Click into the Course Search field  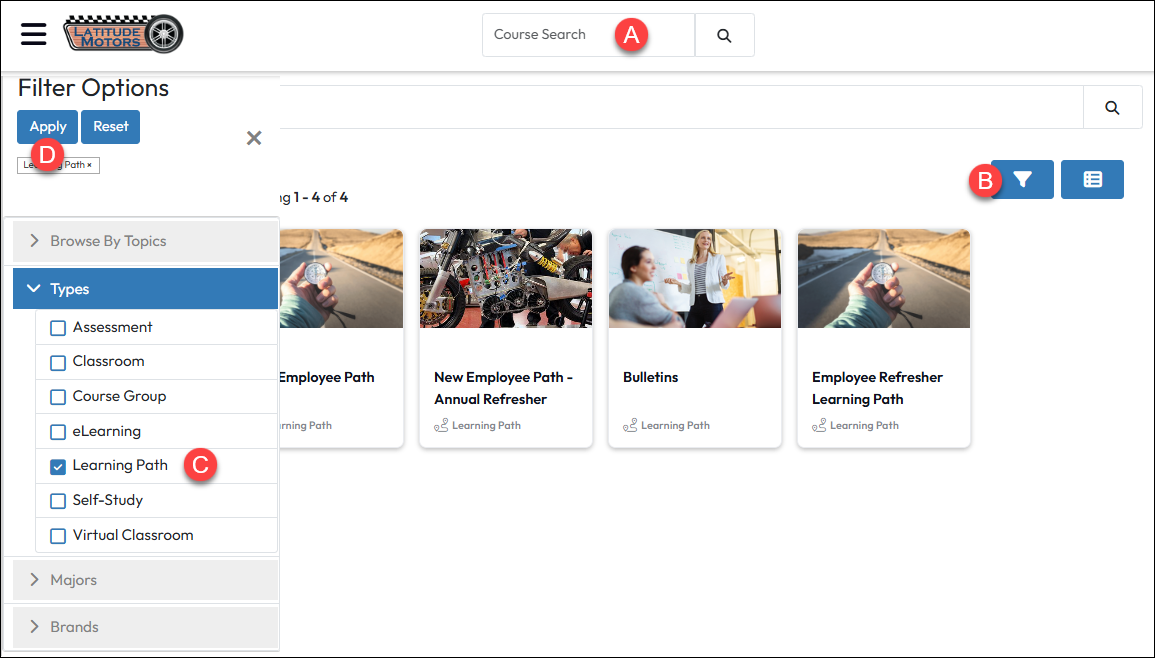560,35
